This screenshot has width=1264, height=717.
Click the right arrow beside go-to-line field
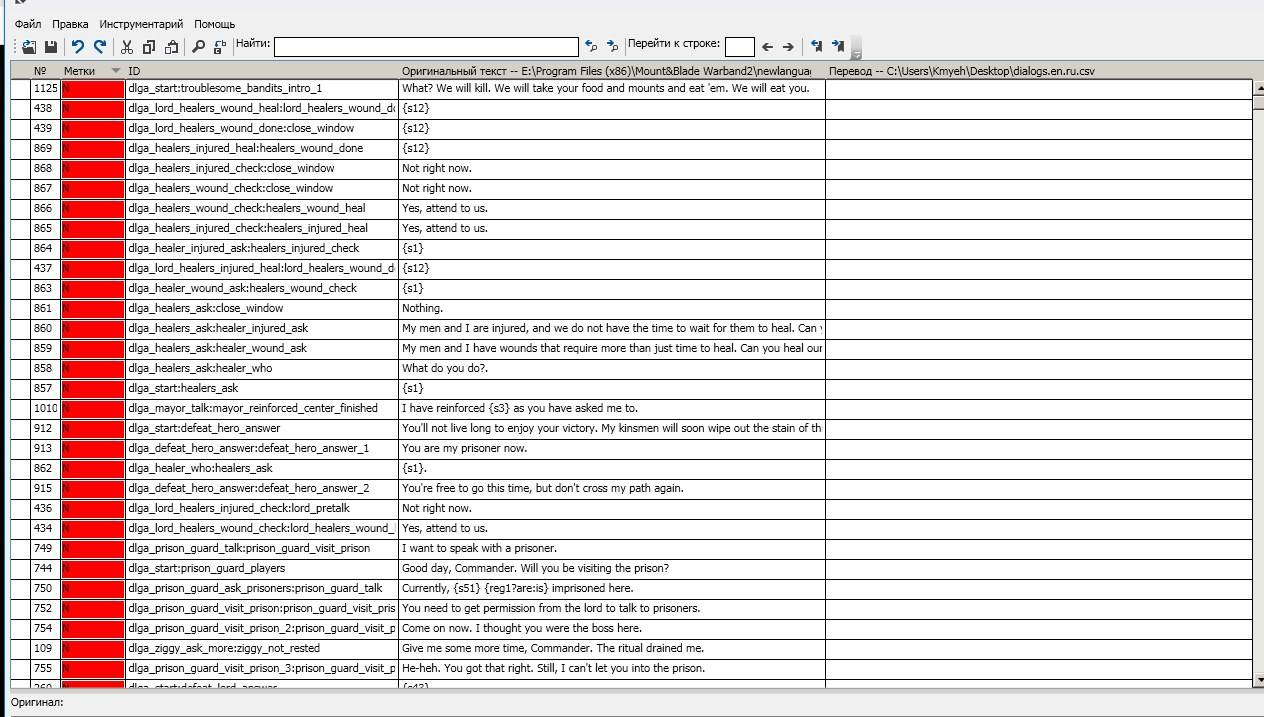(788, 46)
